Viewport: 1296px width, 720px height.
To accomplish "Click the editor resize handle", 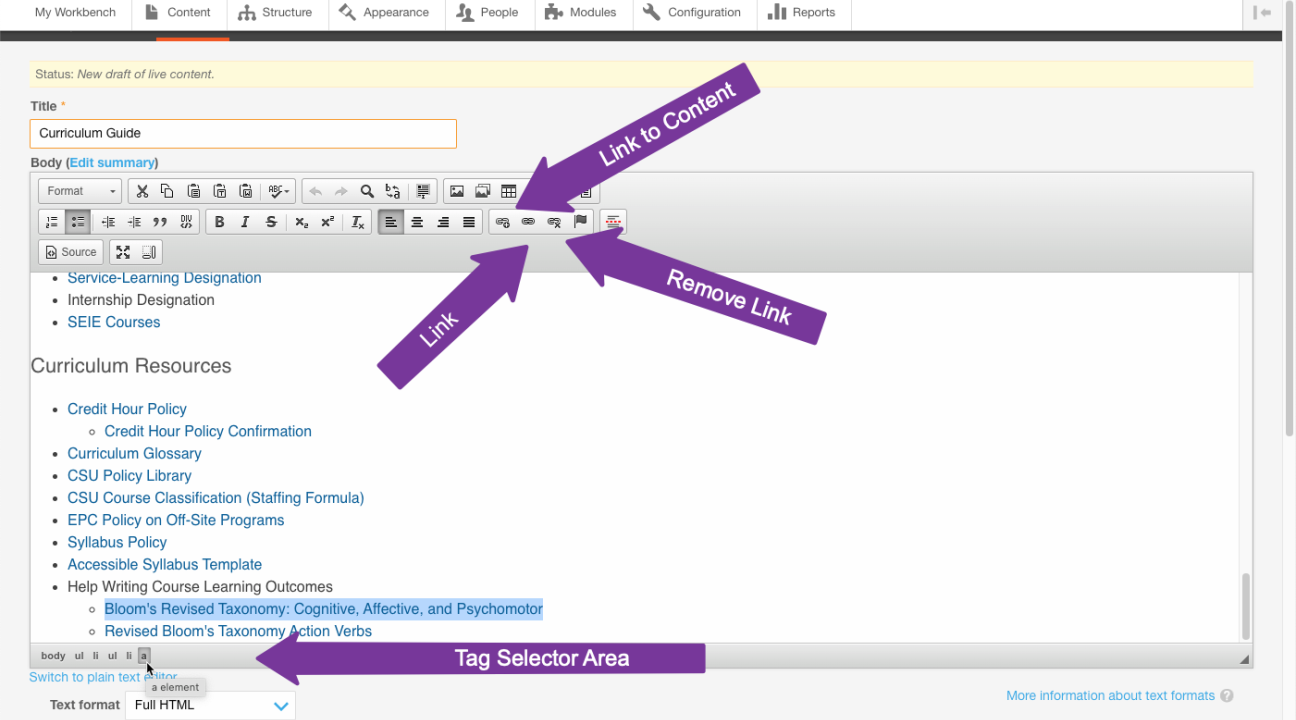I will [x=1245, y=659].
